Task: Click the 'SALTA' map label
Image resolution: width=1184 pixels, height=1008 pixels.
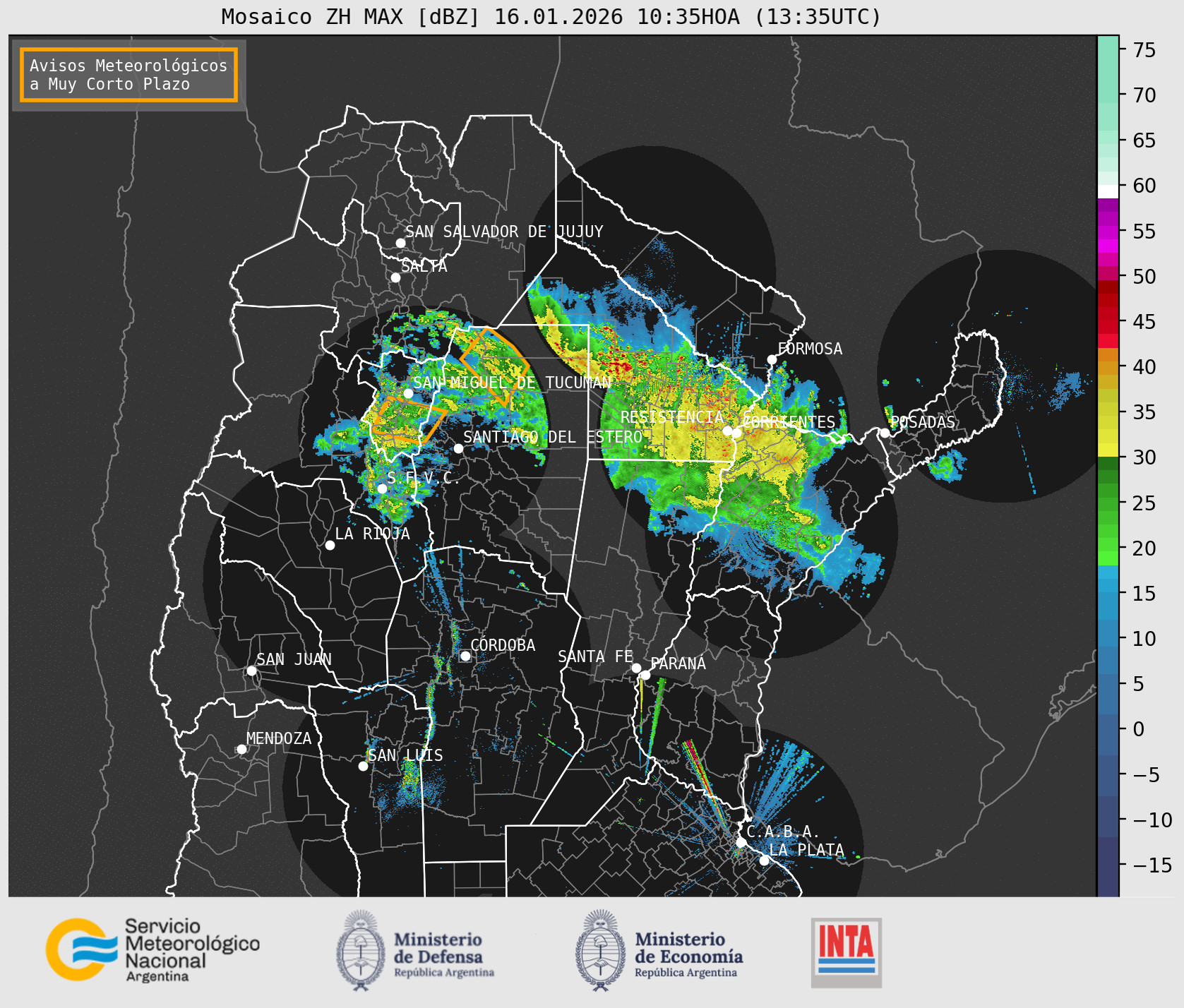Action: point(424,266)
